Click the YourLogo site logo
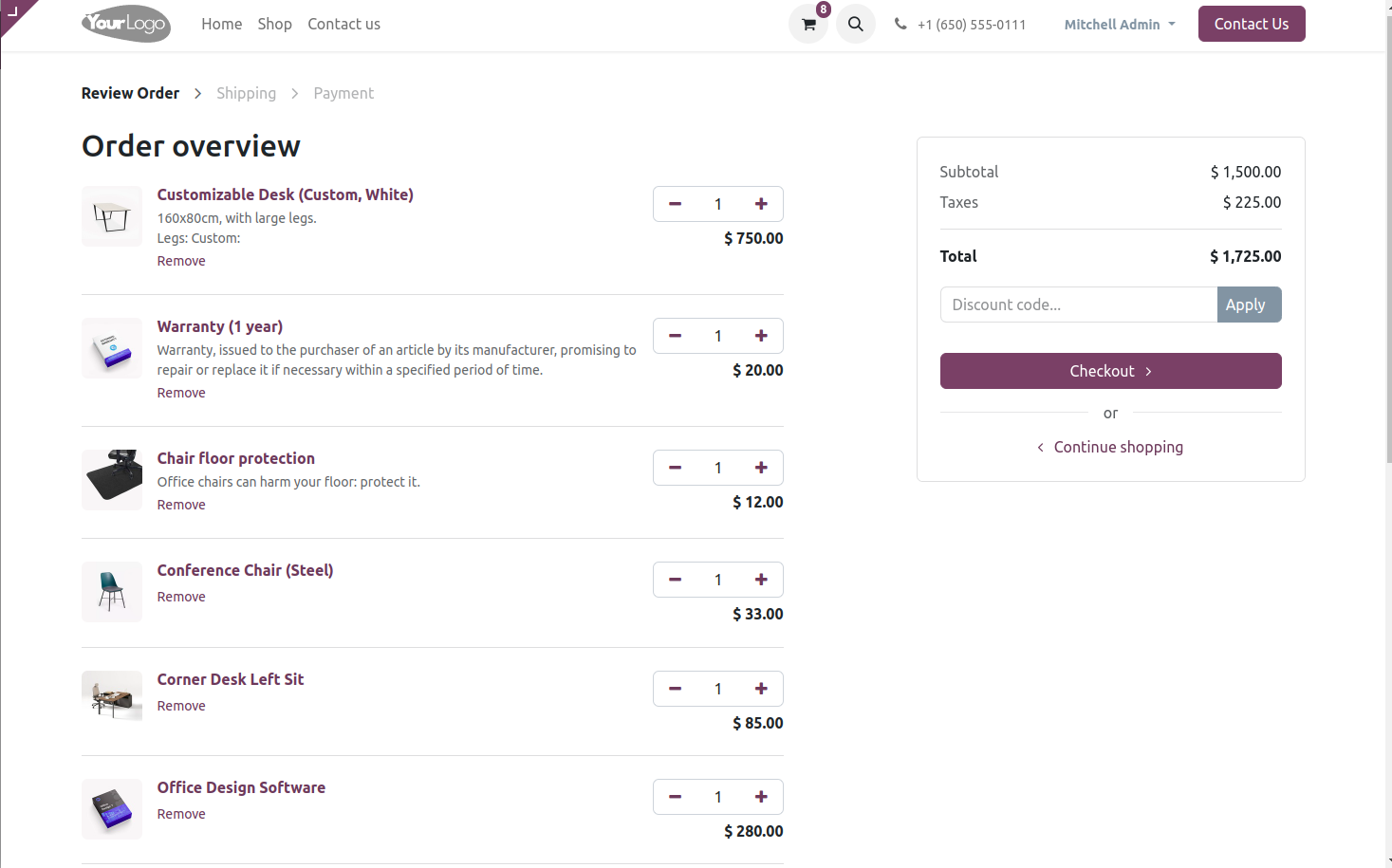 click(x=126, y=24)
